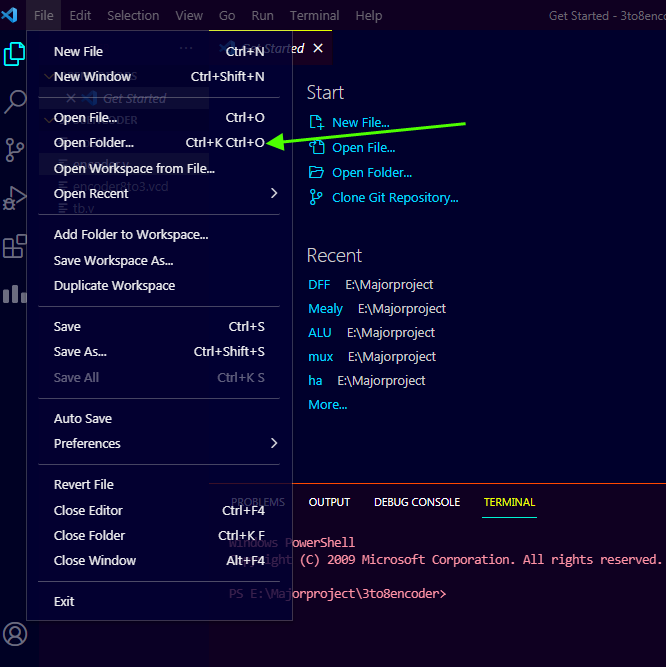Image resolution: width=666 pixels, height=667 pixels.
Task: Open recent project ha
Action: click(315, 380)
